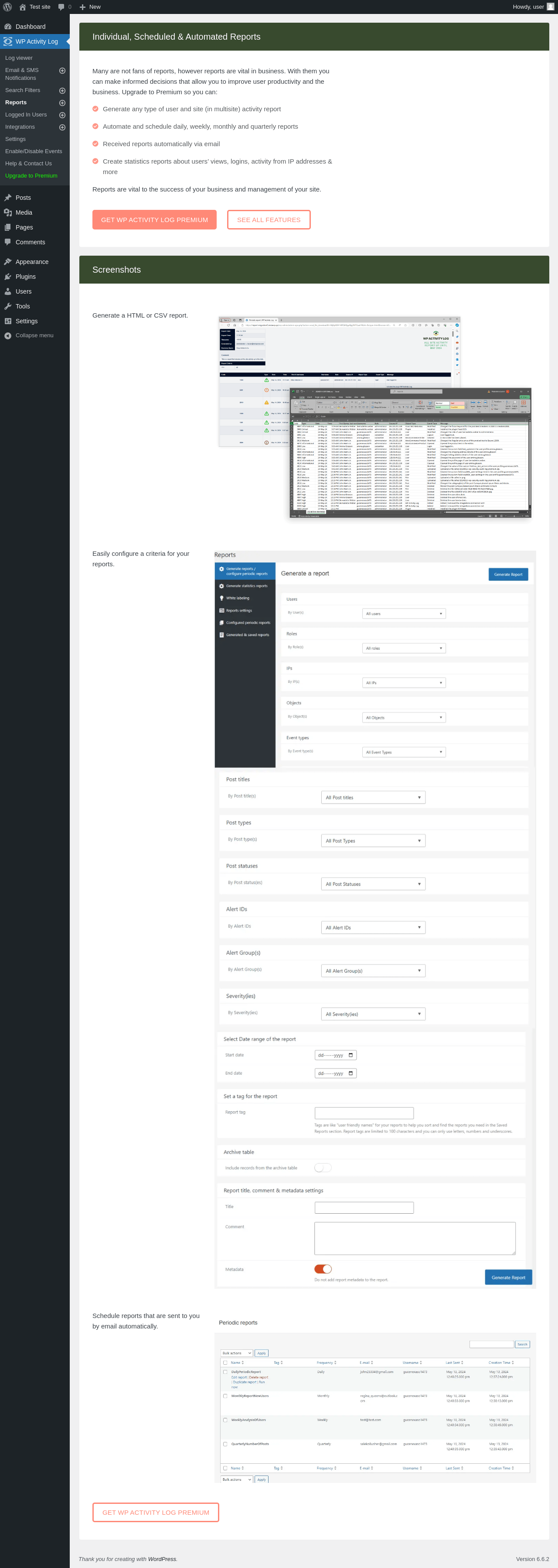
Task: Open the All Alert Group(s) dropdown
Action: click(373, 971)
